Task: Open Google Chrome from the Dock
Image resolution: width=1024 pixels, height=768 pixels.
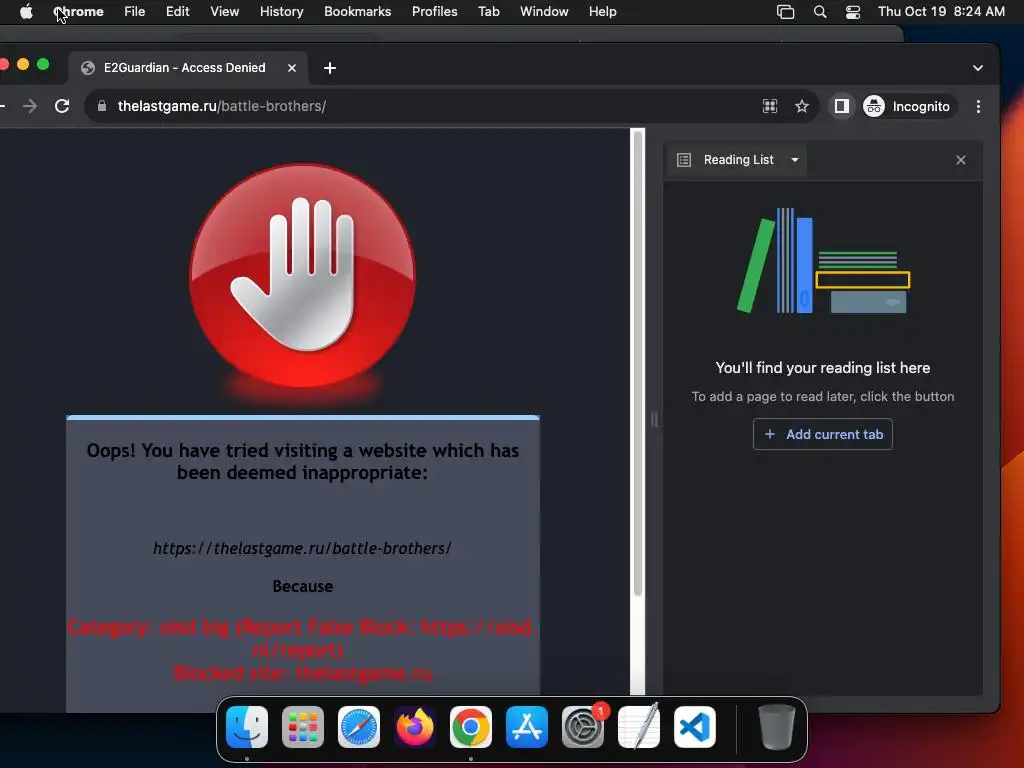Action: [471, 727]
